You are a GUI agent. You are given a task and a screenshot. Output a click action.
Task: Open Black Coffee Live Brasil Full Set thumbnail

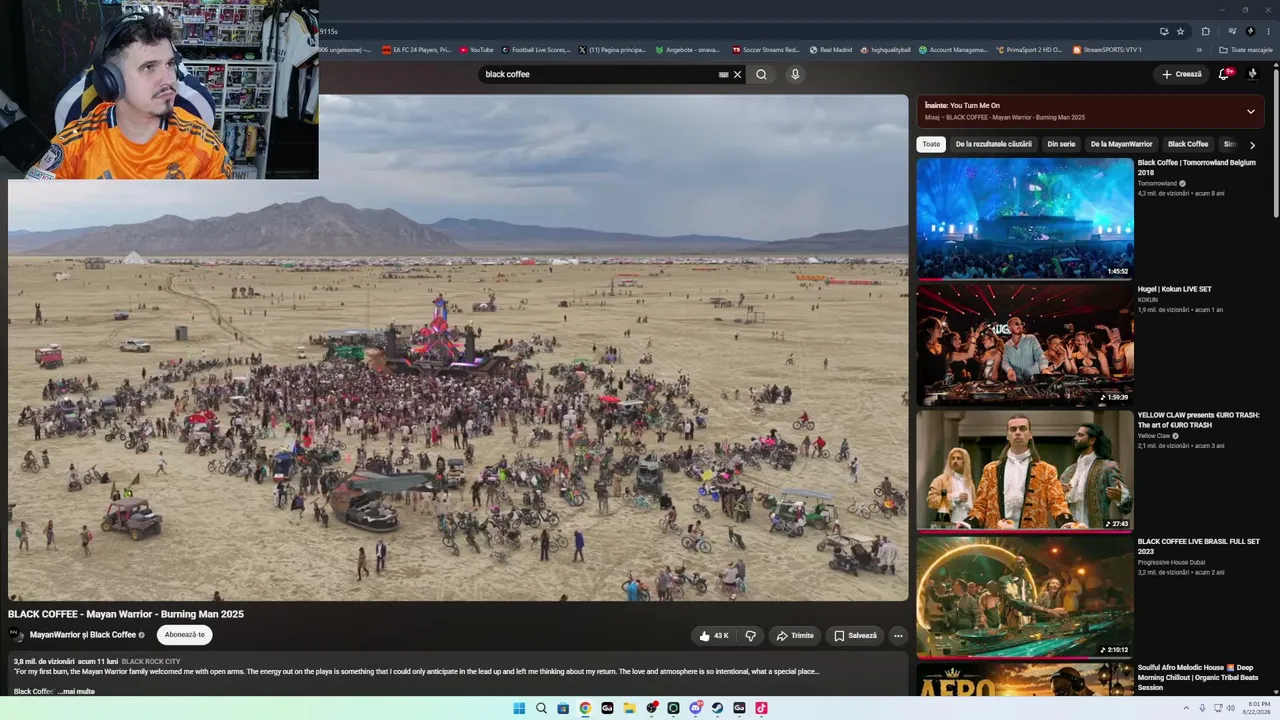1025,596
